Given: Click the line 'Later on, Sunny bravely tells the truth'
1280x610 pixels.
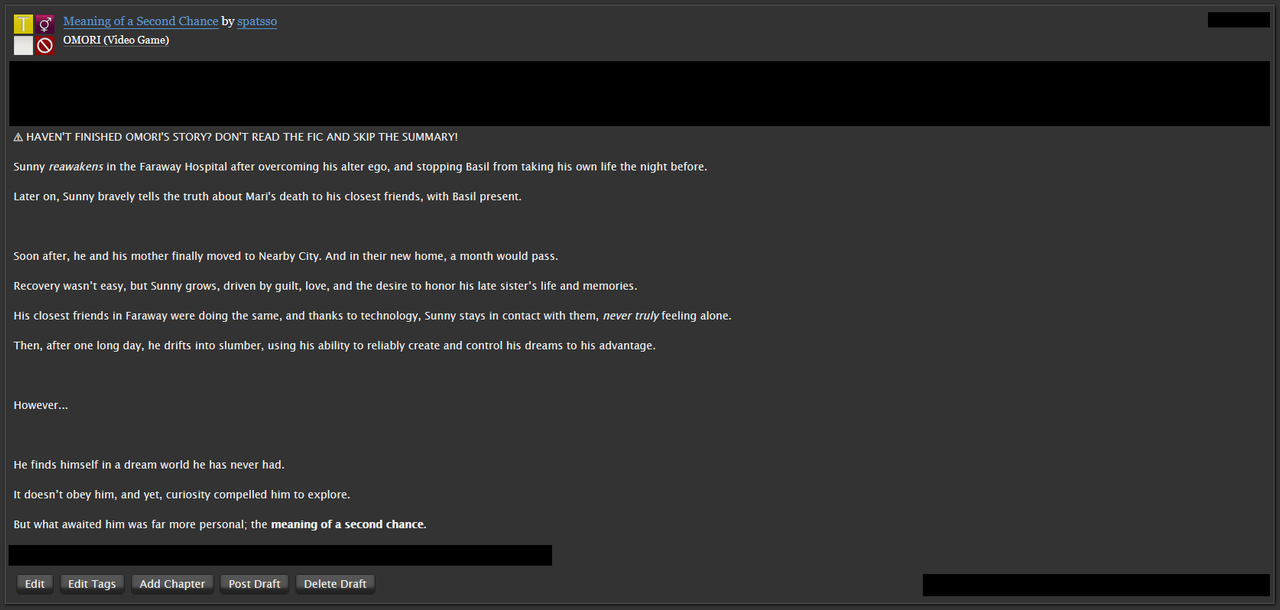Looking at the screenshot, I should 268,197.
